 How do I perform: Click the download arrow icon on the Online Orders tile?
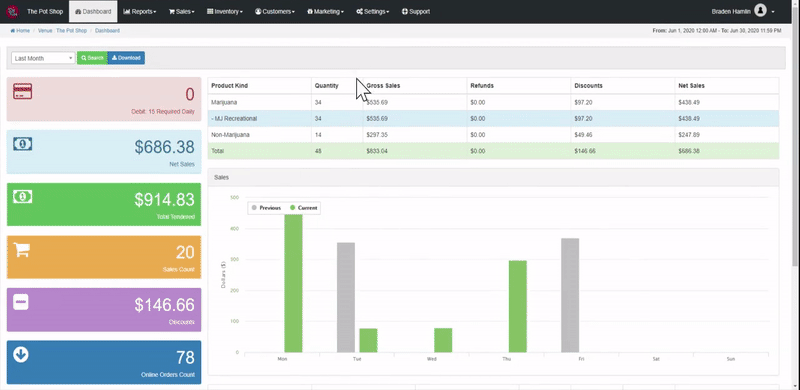point(21,355)
